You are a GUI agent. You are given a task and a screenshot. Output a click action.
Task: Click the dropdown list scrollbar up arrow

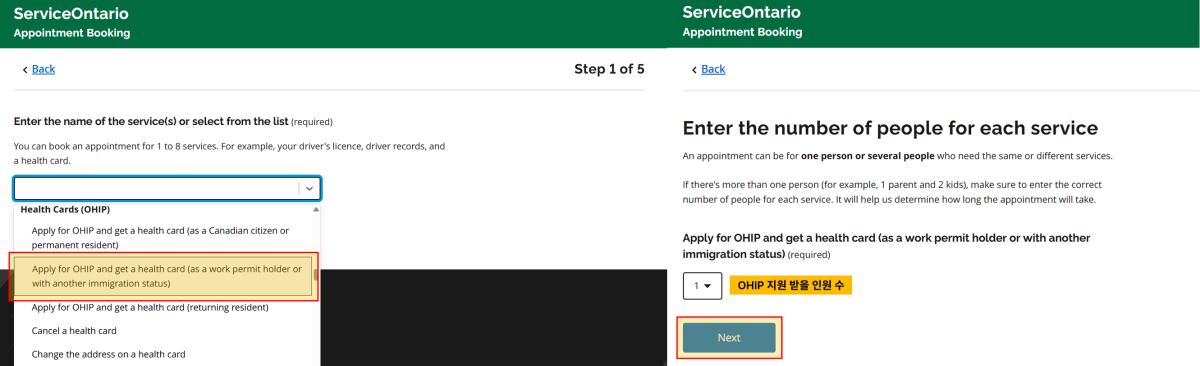[317, 210]
